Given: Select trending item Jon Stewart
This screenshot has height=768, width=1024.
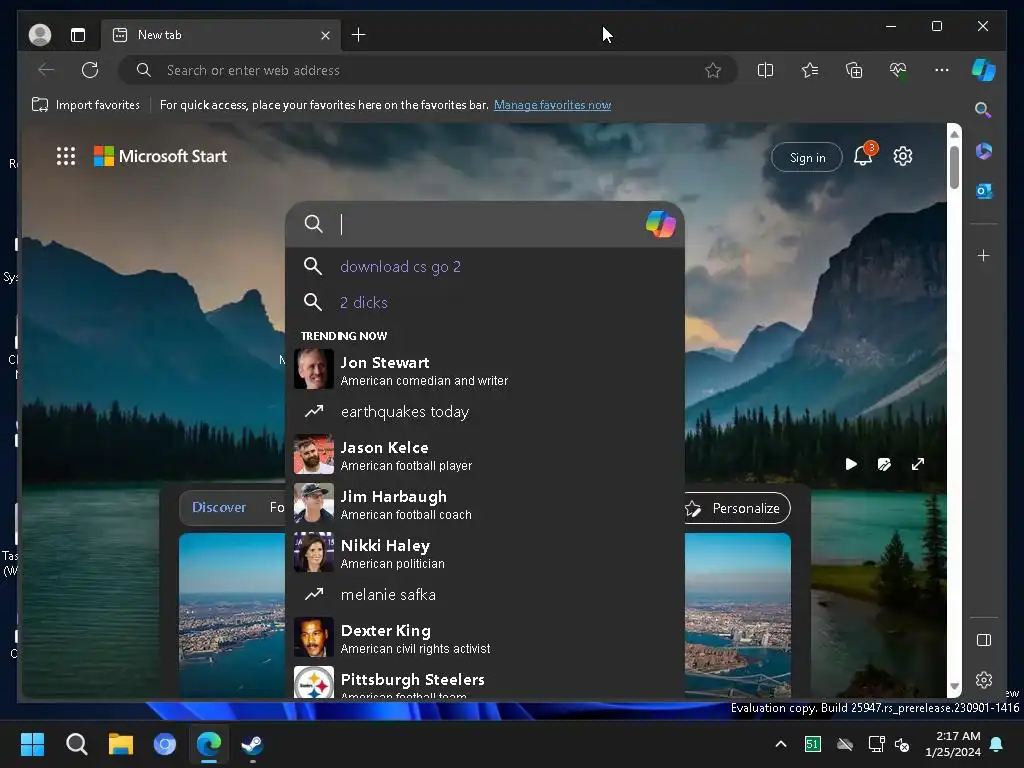Looking at the screenshot, I should [485, 370].
